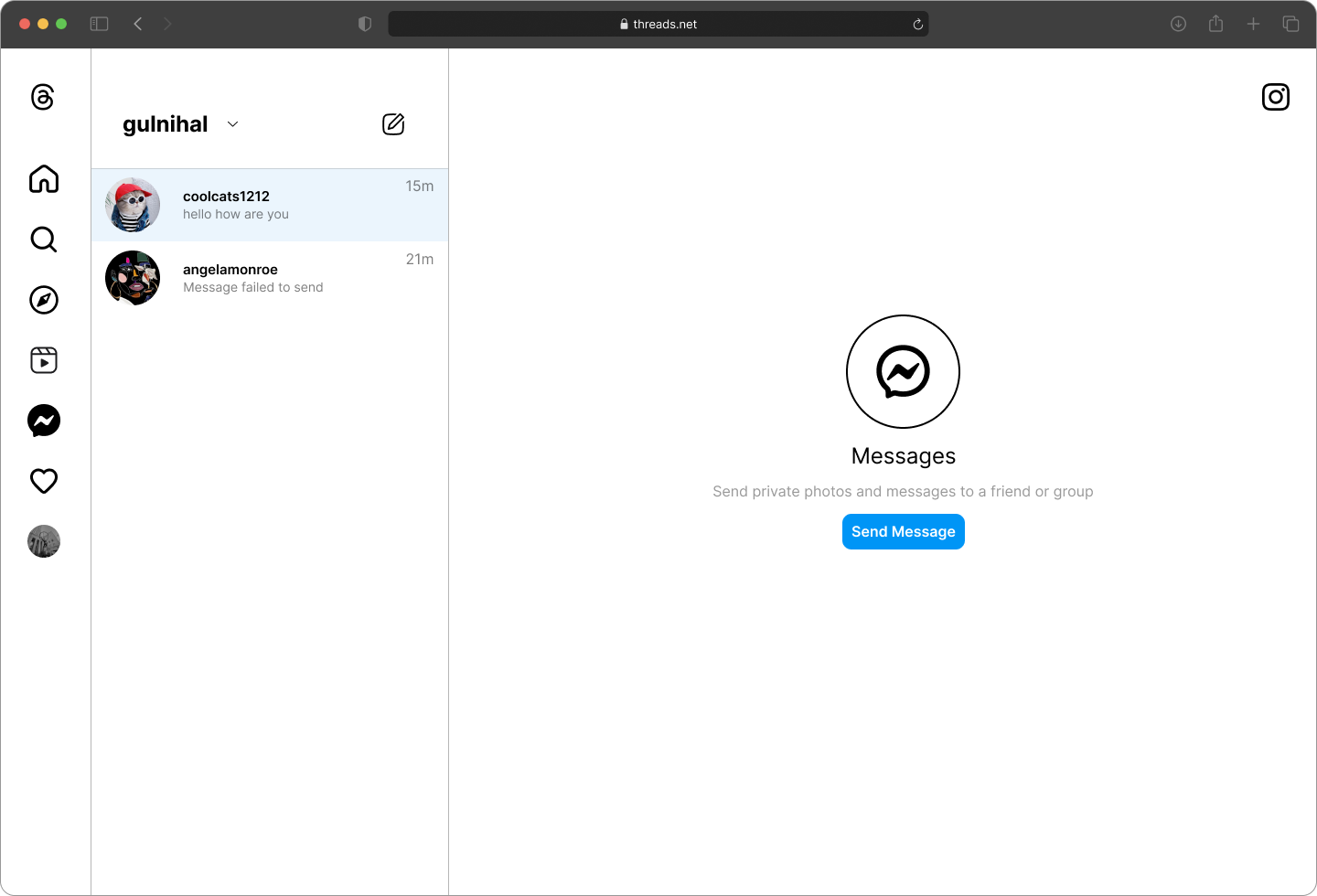Click the 21m timestamp
The width and height of the screenshot is (1317, 896).
pyautogui.click(x=420, y=259)
